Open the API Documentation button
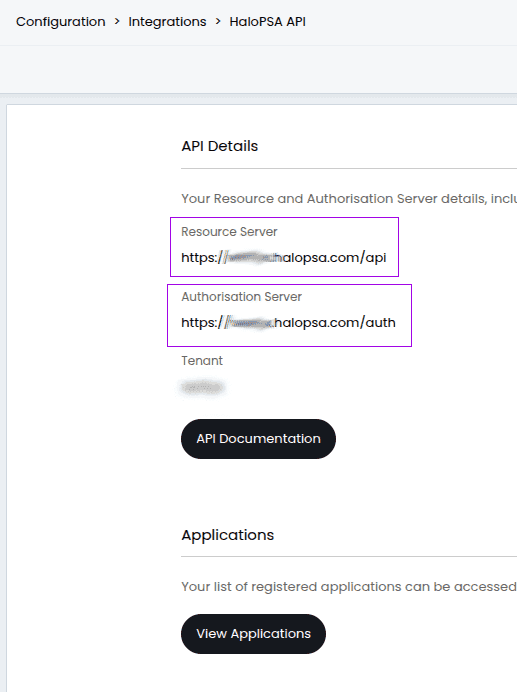Viewport: 517px width, 692px height. point(258,439)
